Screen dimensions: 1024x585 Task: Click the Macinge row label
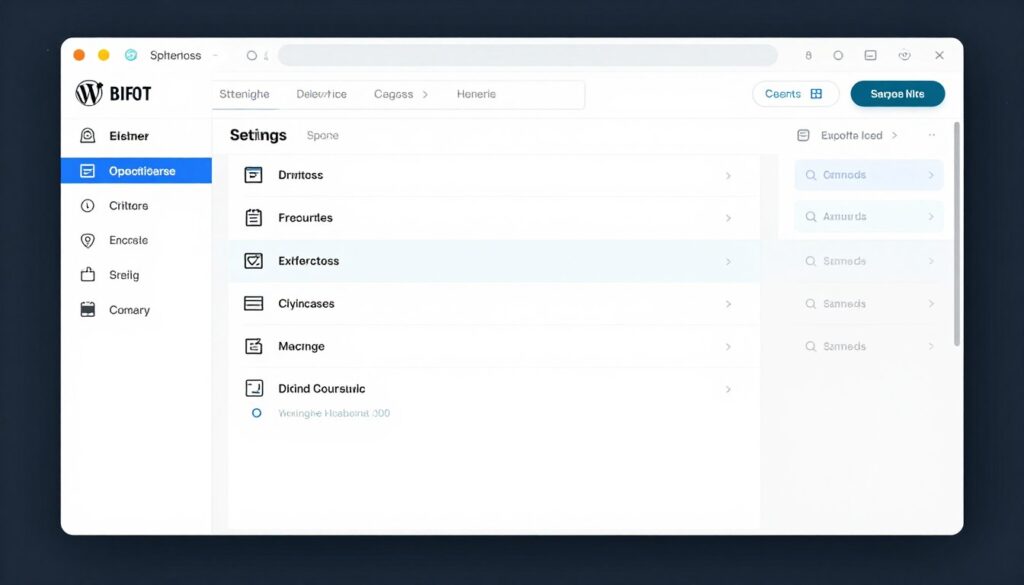[301, 346]
